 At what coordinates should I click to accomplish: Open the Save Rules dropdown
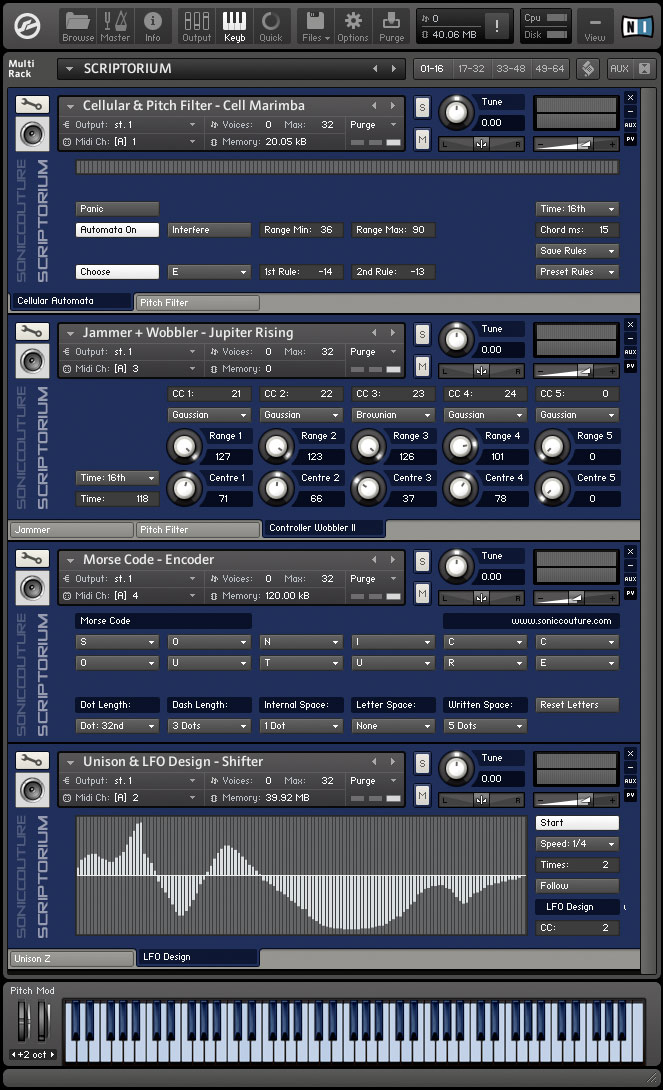577,250
